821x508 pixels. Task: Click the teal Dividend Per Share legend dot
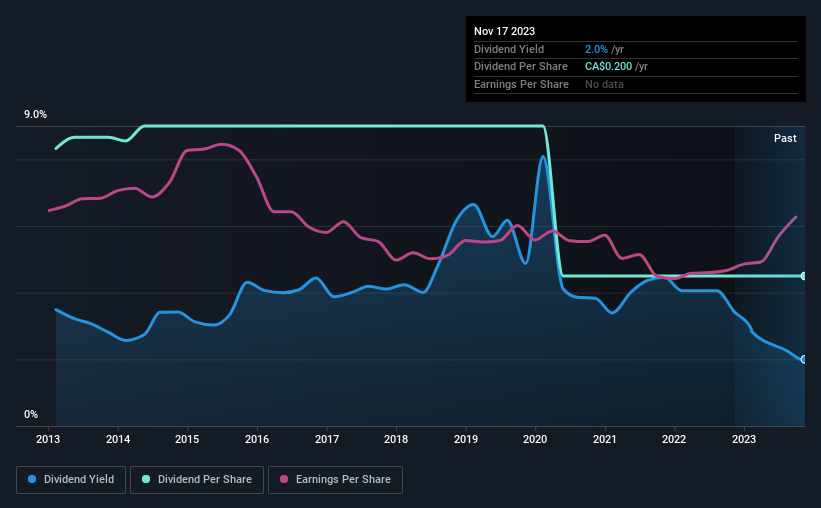(x=146, y=479)
